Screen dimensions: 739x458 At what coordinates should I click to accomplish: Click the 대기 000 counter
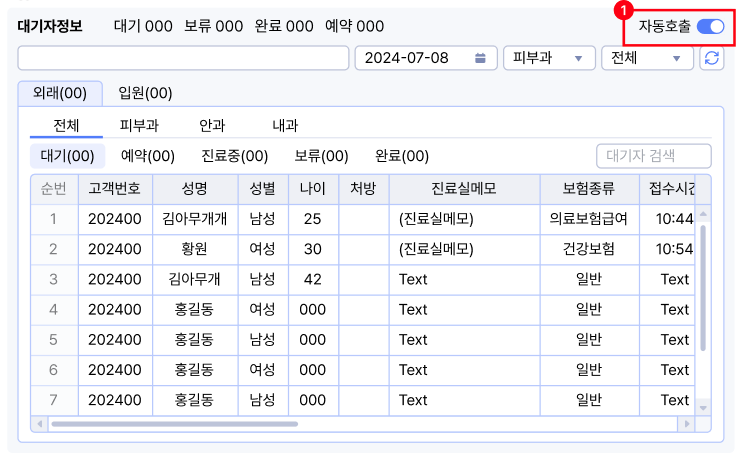tap(143, 26)
